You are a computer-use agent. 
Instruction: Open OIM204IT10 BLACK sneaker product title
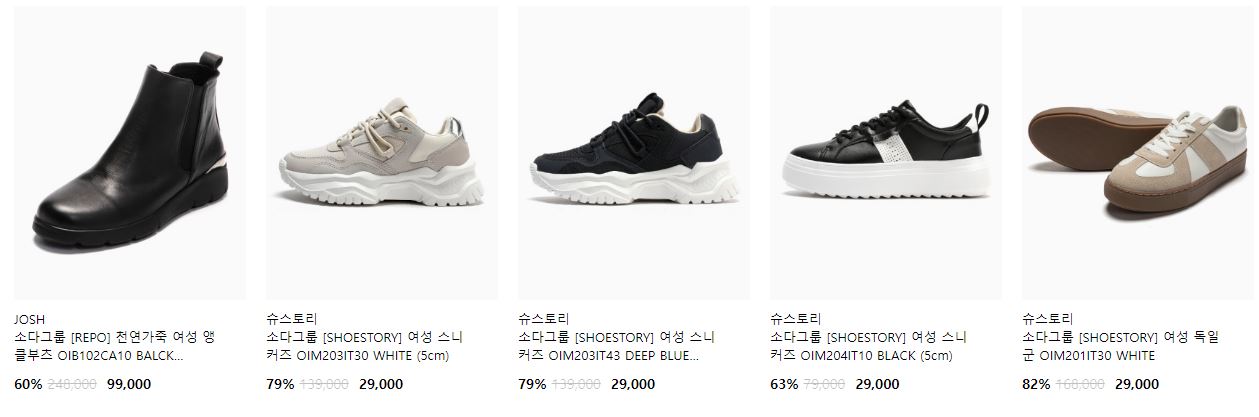pyautogui.click(x=869, y=346)
